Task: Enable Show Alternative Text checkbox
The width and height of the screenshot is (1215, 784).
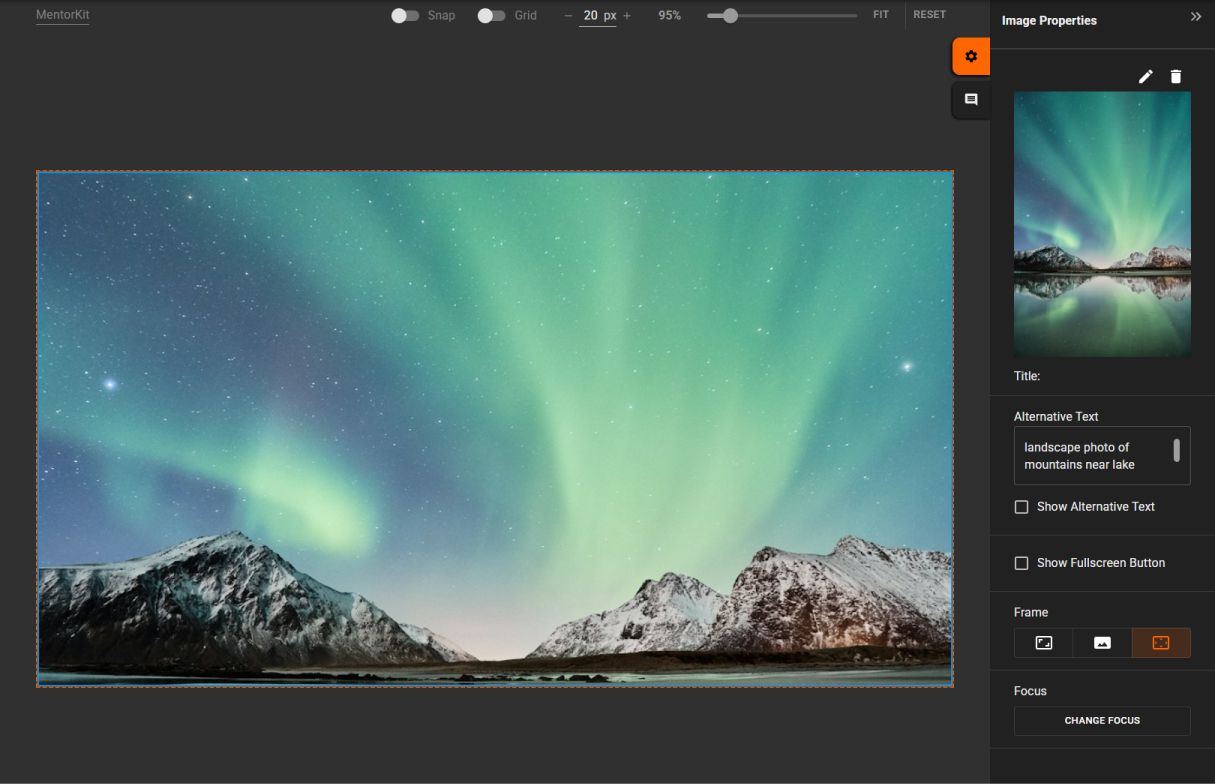Action: pyautogui.click(x=1021, y=507)
